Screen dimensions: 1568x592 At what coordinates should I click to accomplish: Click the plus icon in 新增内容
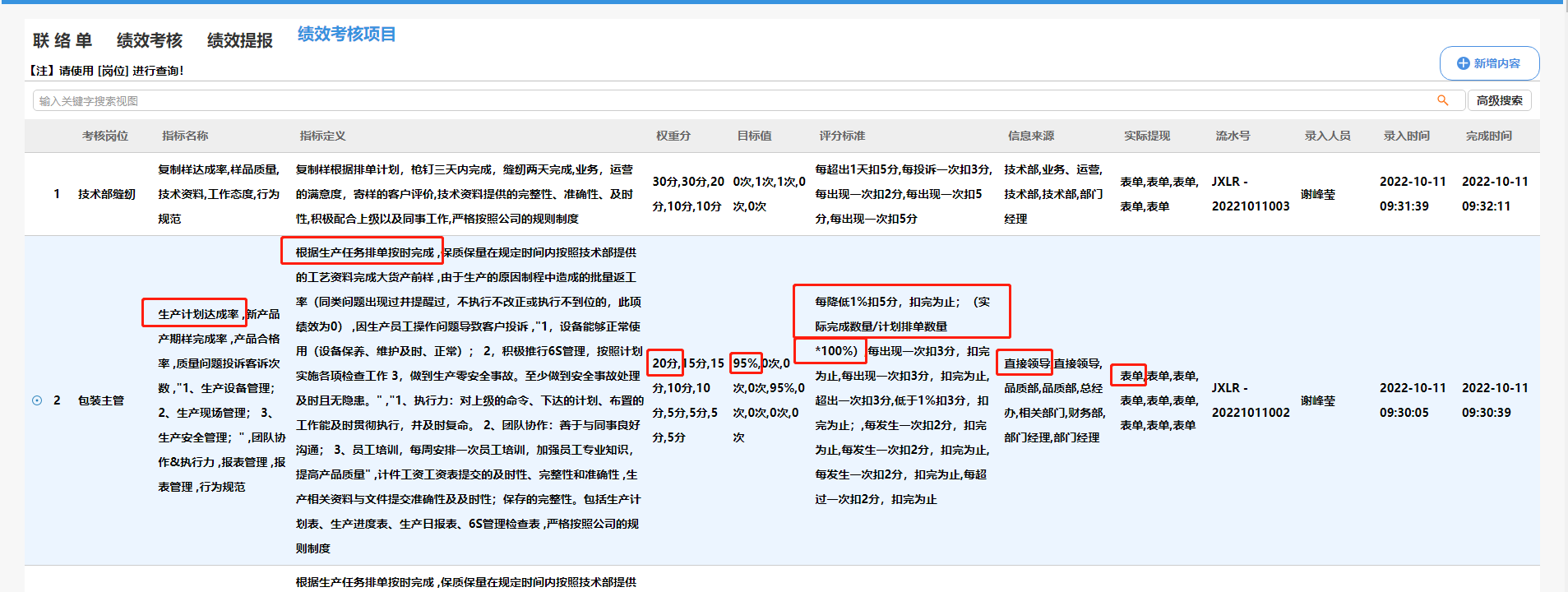pyautogui.click(x=1463, y=63)
